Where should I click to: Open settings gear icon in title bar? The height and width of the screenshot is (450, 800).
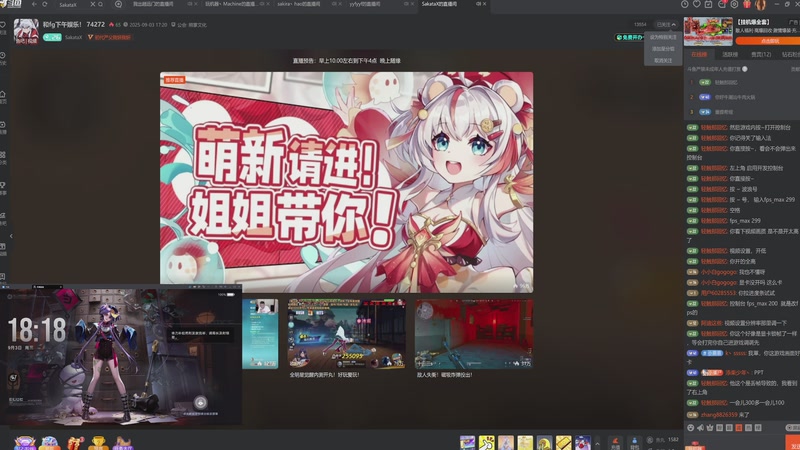[734, 4]
